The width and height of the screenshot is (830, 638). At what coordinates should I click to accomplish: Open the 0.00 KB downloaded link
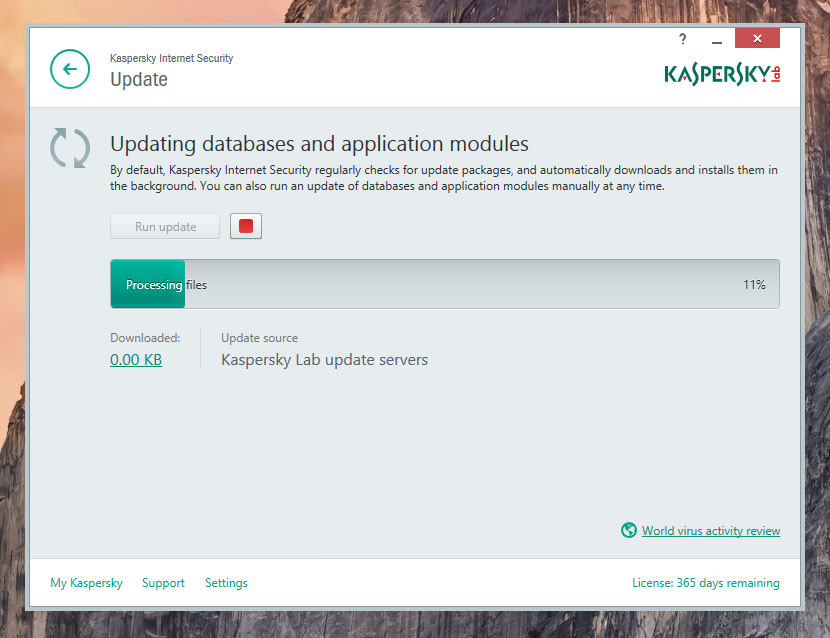click(136, 360)
